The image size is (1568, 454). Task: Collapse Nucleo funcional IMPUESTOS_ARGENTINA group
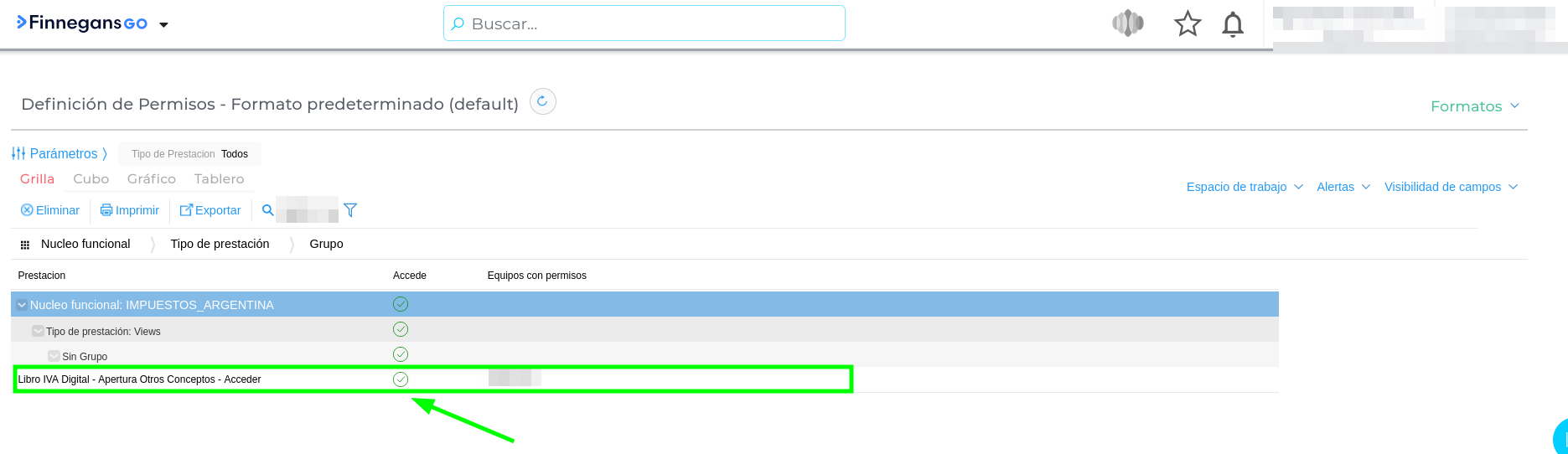pyautogui.click(x=22, y=305)
